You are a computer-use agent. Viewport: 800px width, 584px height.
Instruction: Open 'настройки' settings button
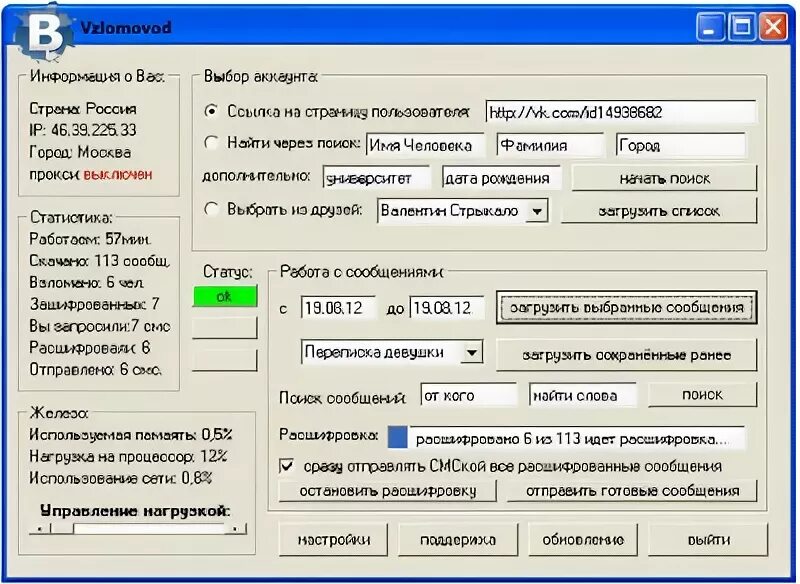[334, 540]
